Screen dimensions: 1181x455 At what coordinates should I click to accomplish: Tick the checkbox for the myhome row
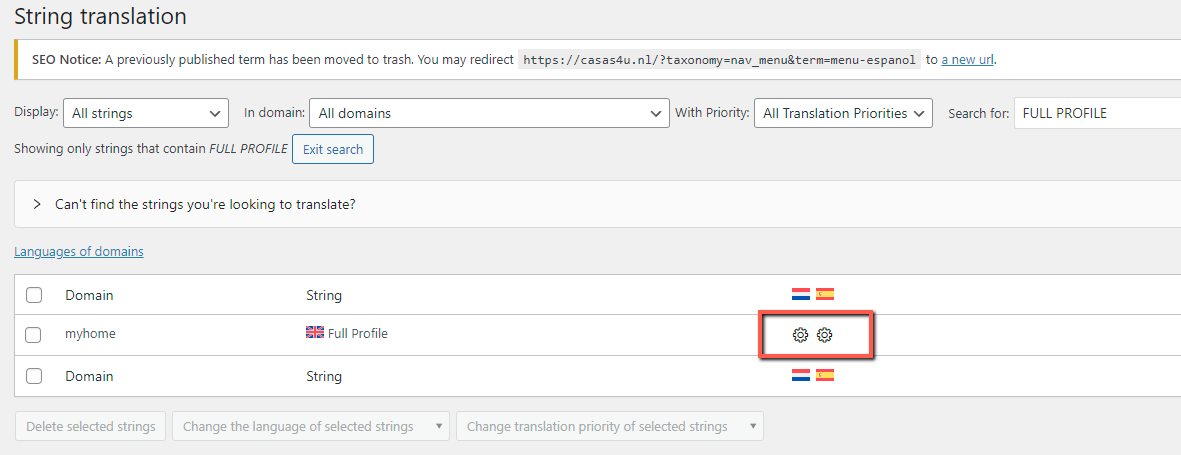point(34,334)
